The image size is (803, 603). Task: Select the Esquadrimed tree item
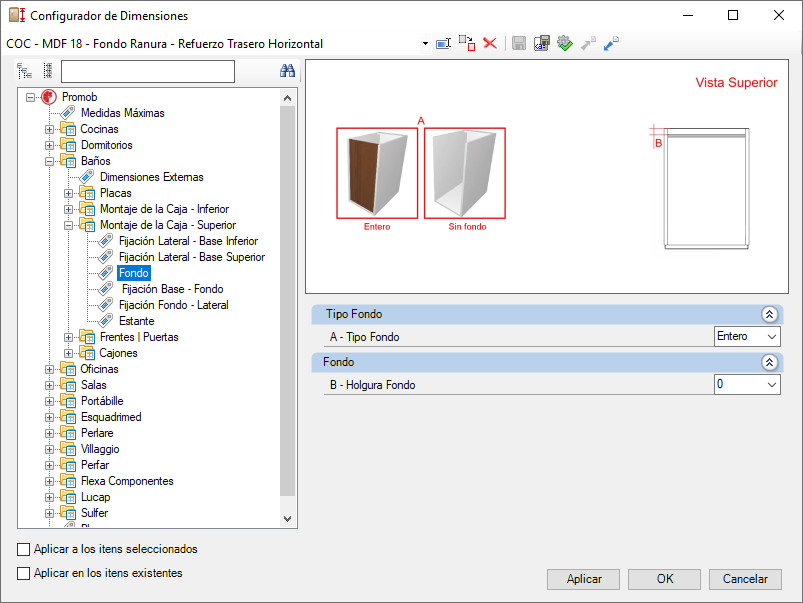click(x=111, y=417)
